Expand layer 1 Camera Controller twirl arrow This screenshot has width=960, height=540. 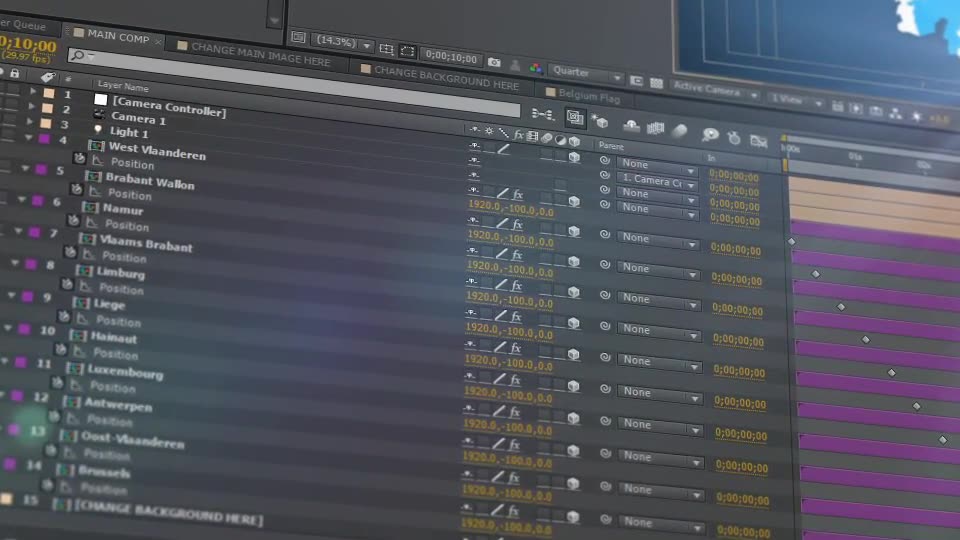pos(33,91)
